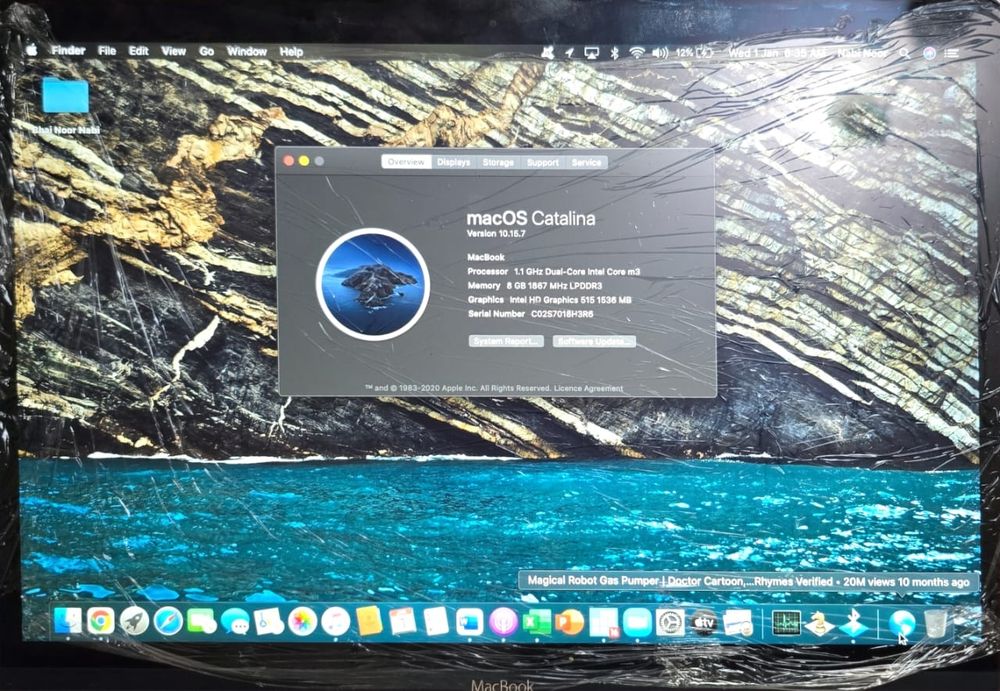1000x691 pixels.
Task: Open the Window menu
Action: point(246,52)
